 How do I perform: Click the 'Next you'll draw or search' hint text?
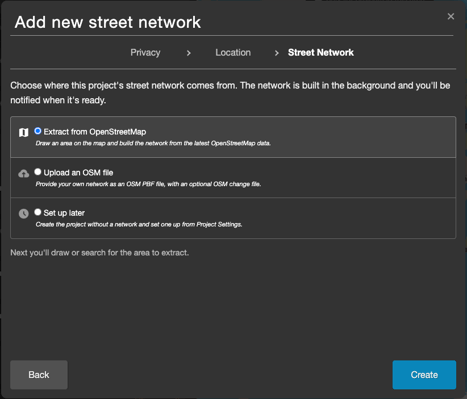point(99,253)
